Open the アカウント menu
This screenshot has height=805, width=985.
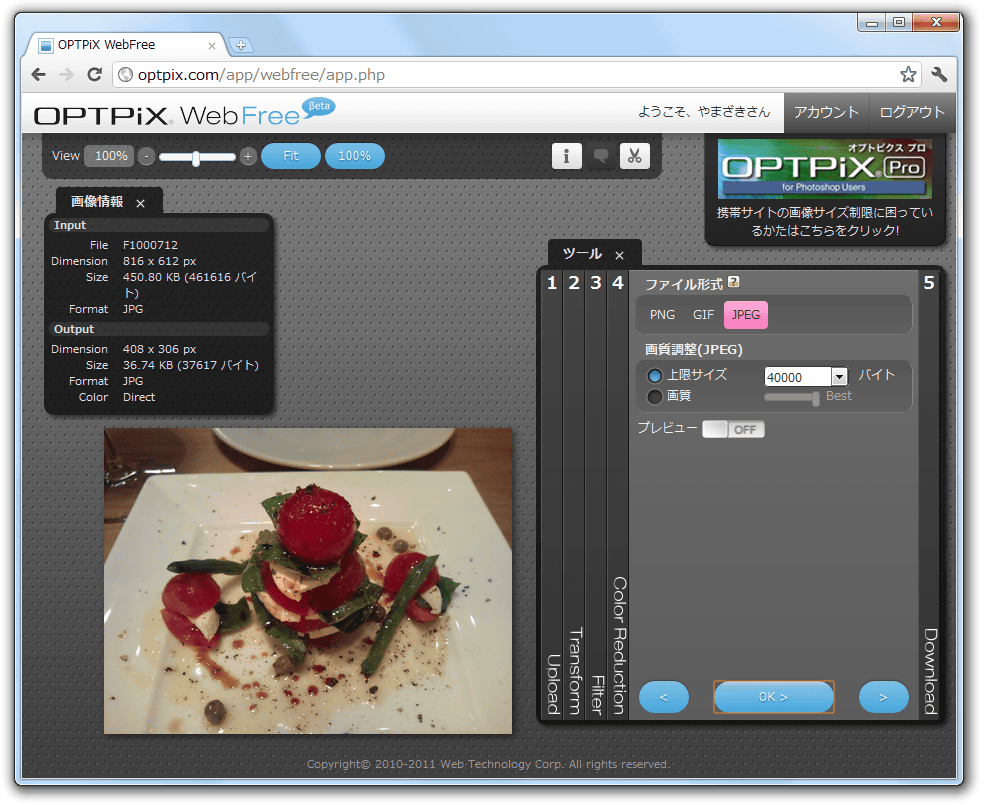[x=826, y=112]
